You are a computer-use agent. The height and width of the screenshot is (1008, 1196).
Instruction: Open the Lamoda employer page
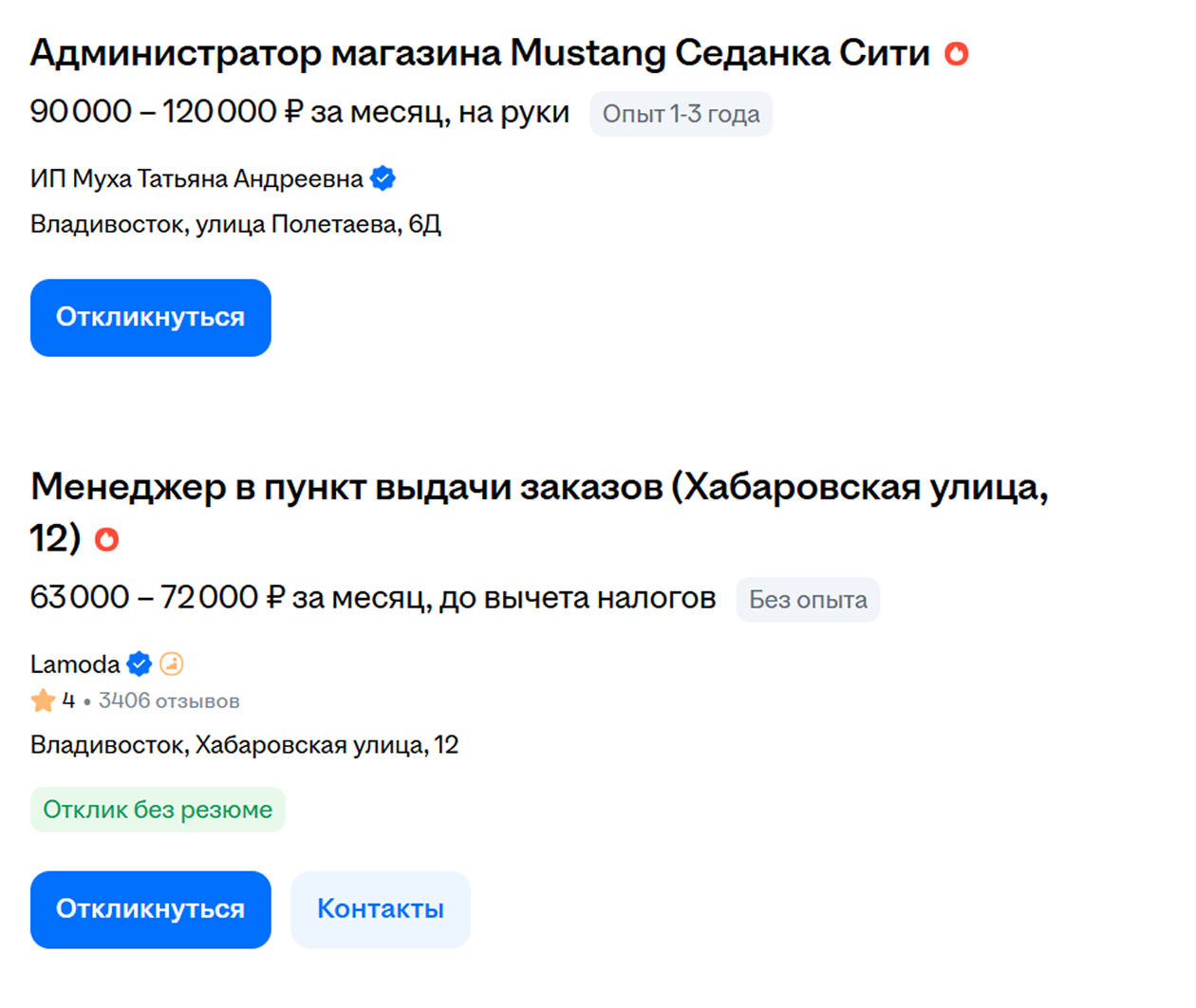(75, 664)
